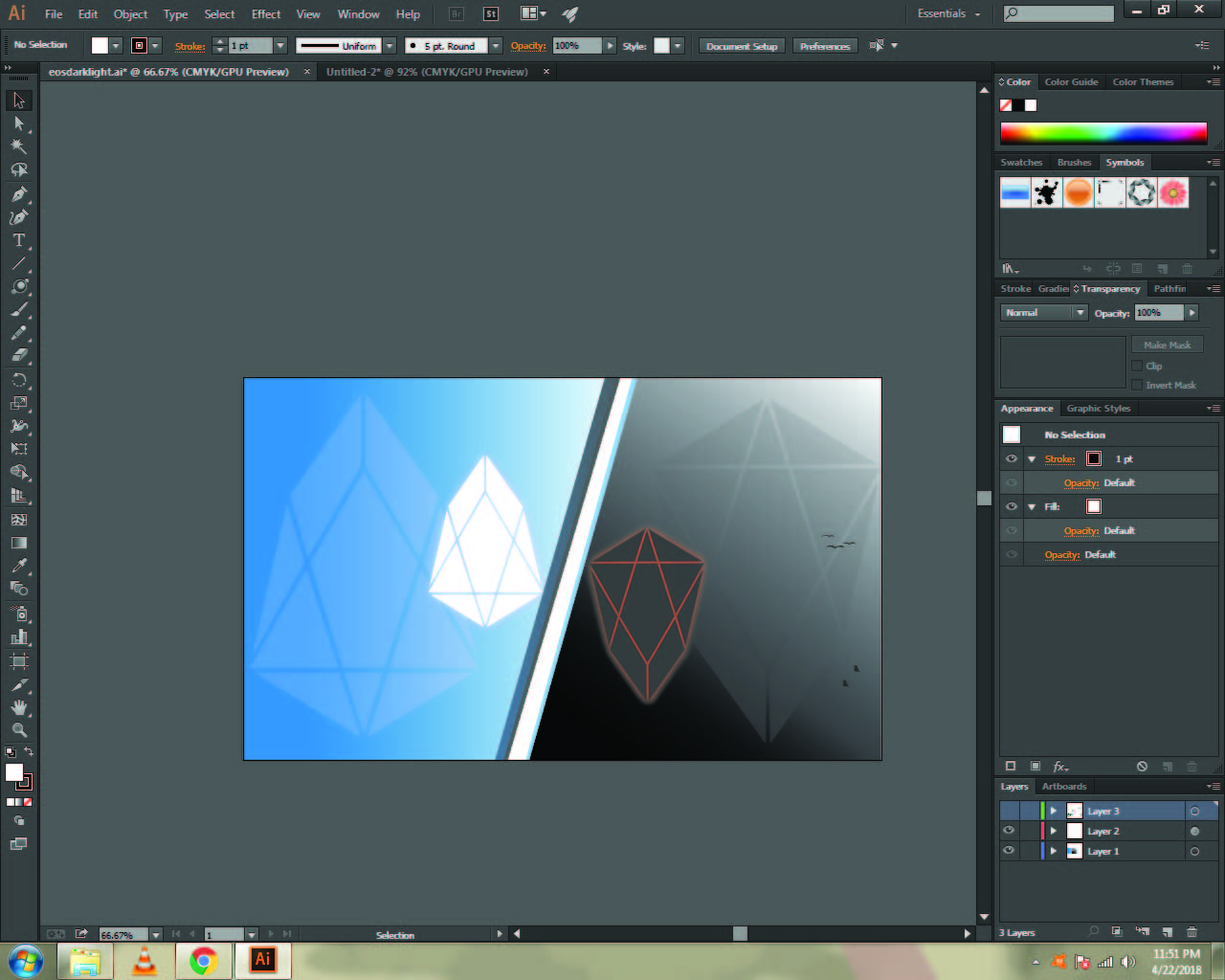Click the Preferences button
The width and height of the screenshot is (1225, 980).
825,46
